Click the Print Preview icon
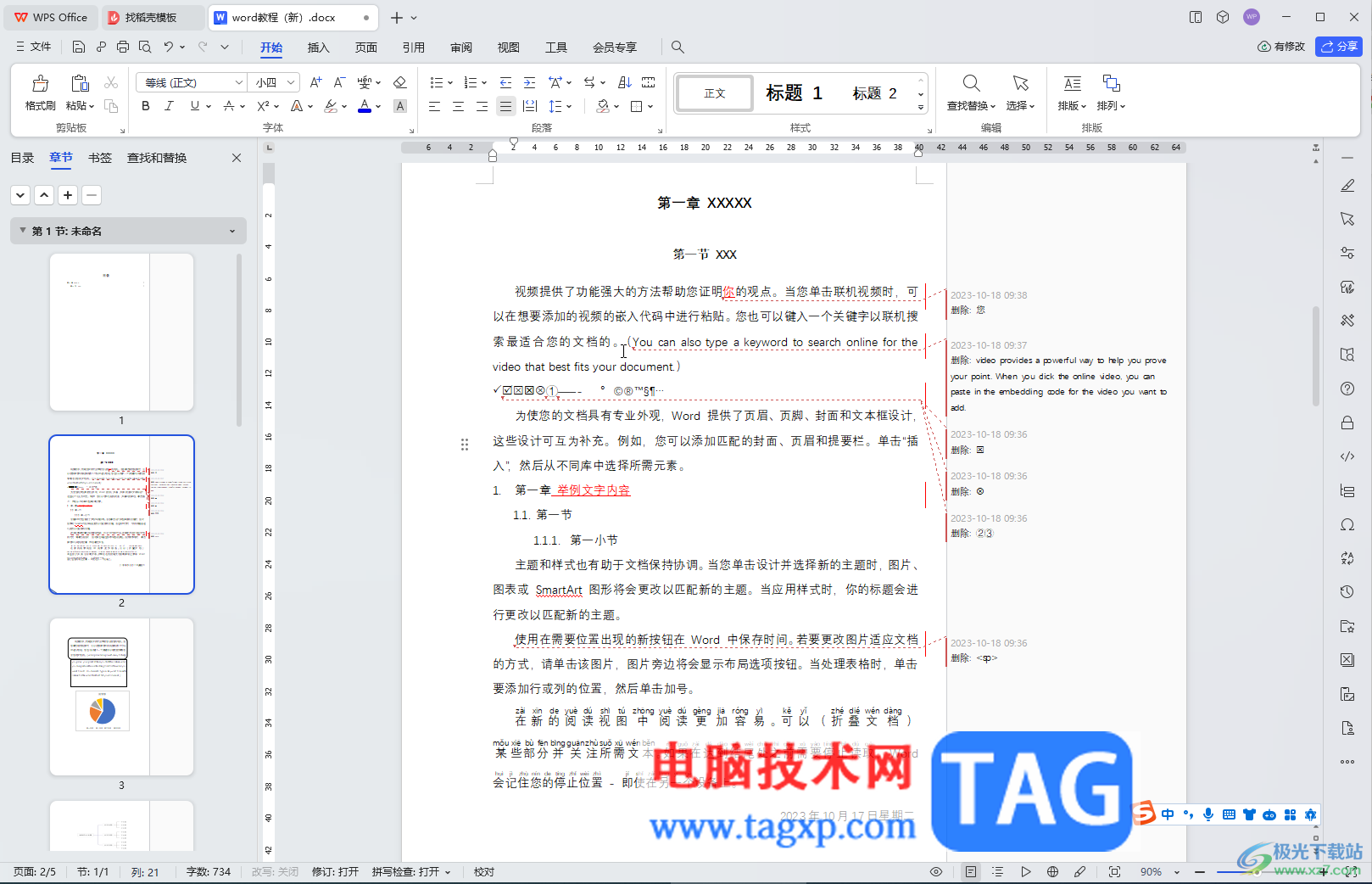Viewport: 1372px width, 884px height. pos(145,47)
